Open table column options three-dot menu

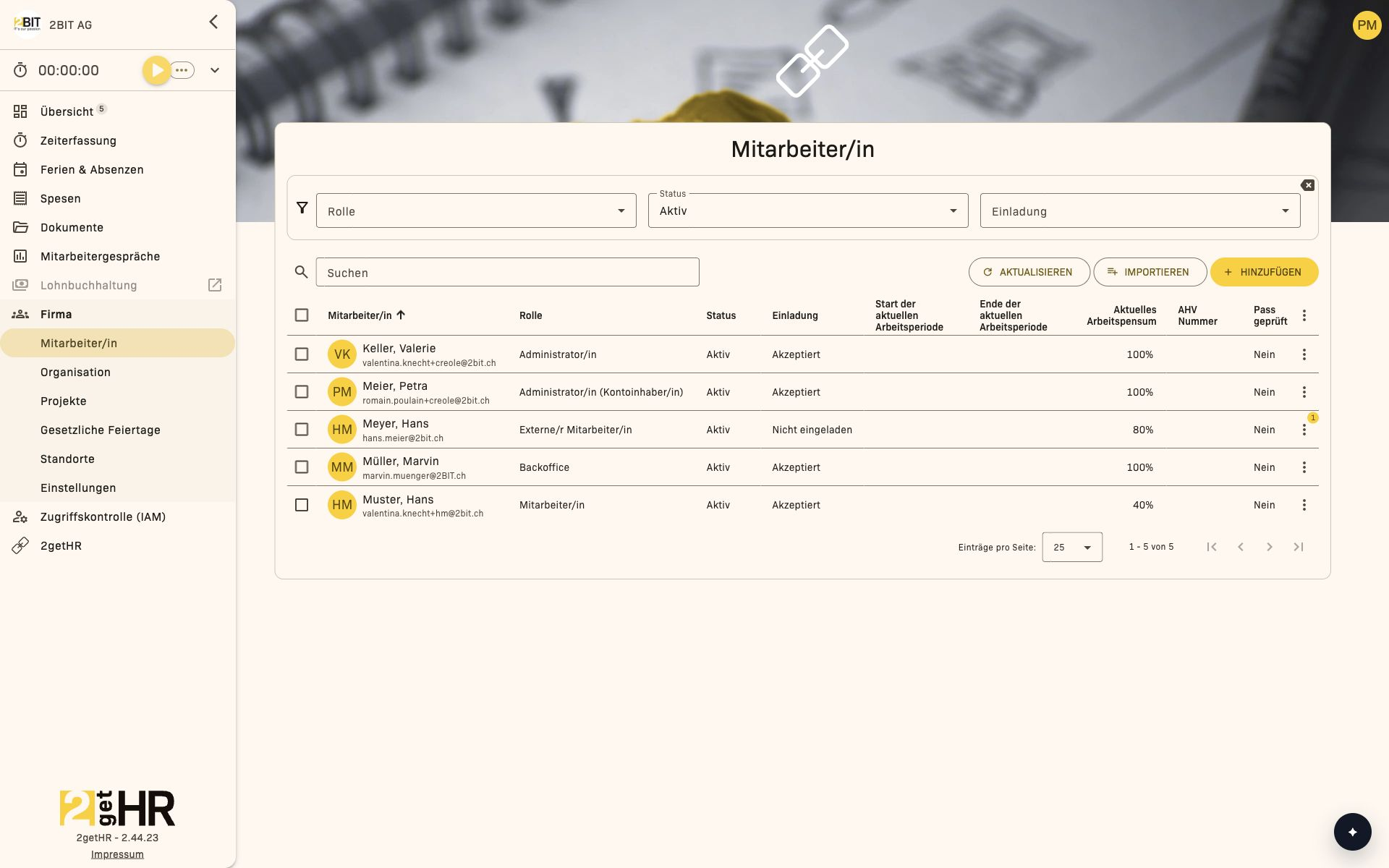click(1304, 315)
